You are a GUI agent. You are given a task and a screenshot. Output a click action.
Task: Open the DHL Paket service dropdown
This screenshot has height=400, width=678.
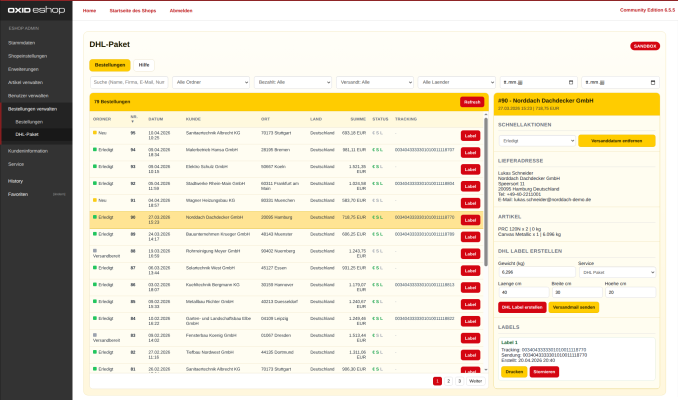tap(617, 272)
